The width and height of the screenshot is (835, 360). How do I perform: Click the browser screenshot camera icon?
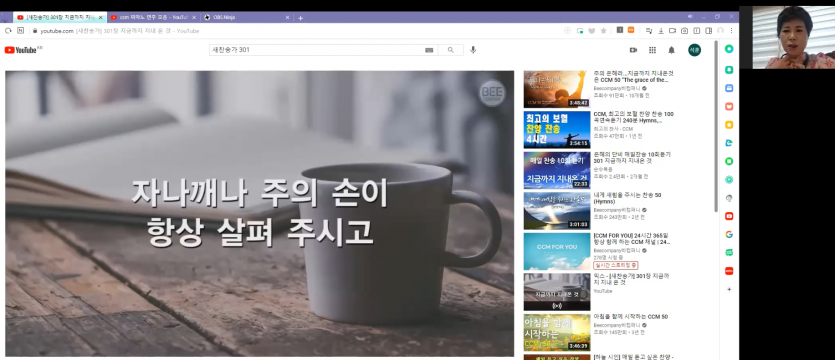point(684,31)
